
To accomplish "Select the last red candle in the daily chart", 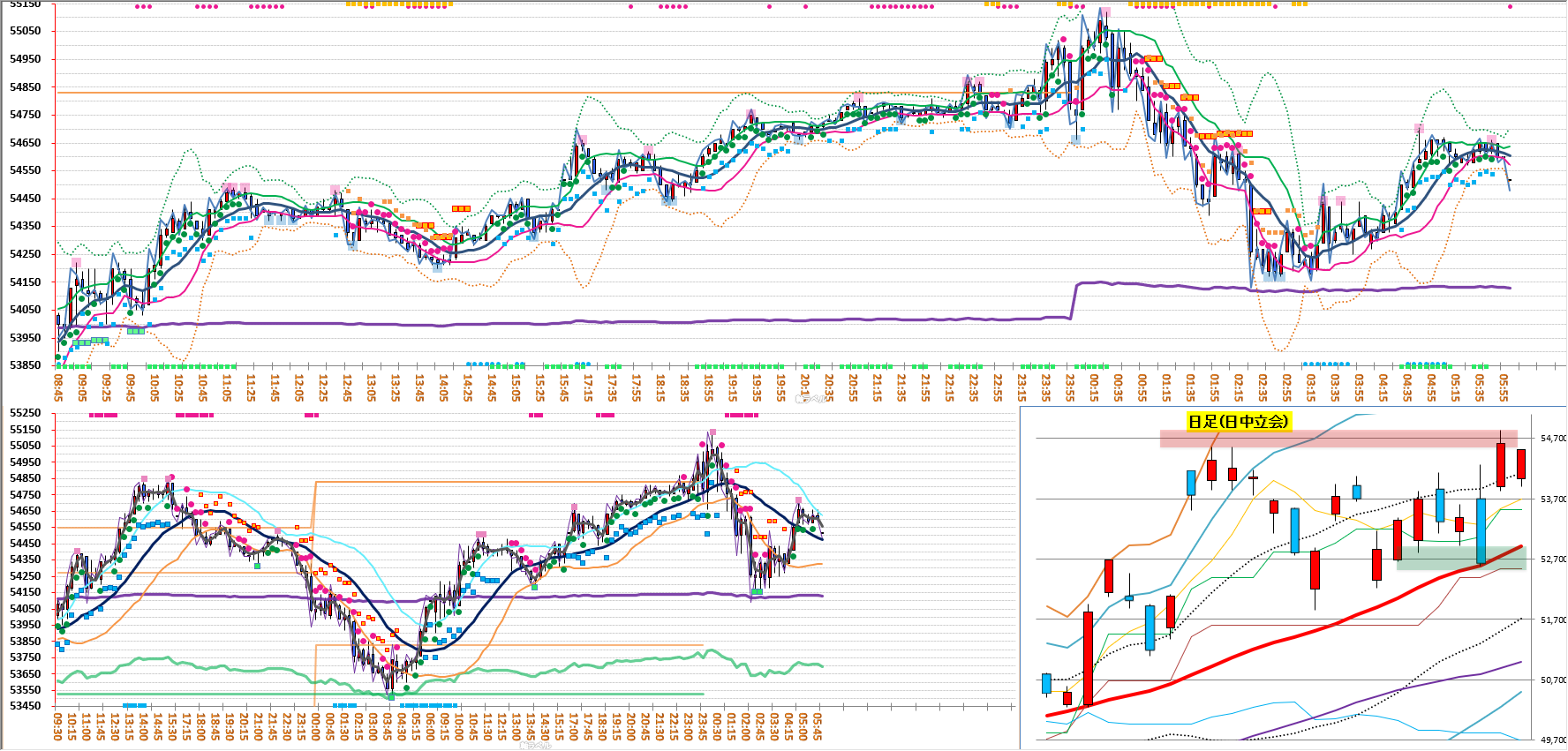I will [x=1521, y=464].
